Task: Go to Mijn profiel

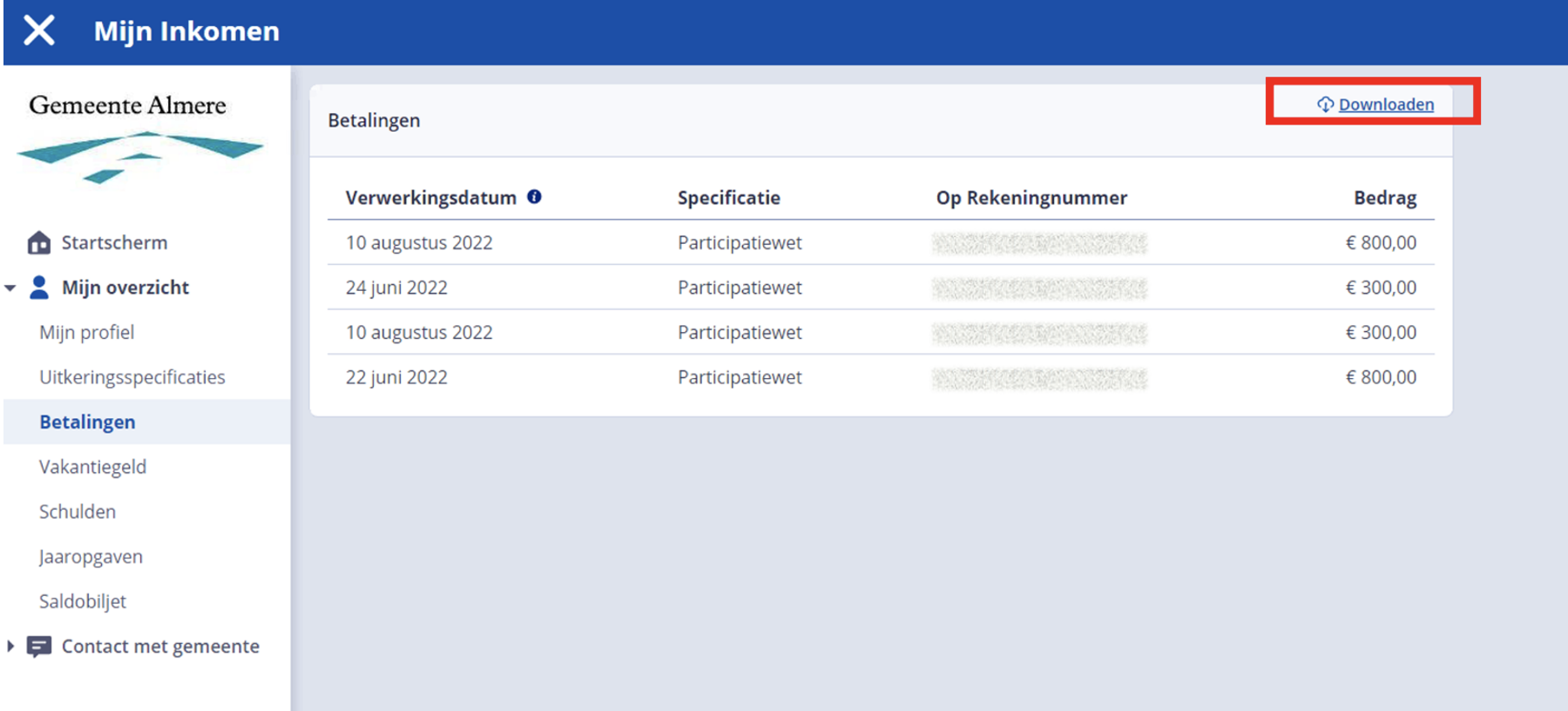Action: tap(86, 333)
